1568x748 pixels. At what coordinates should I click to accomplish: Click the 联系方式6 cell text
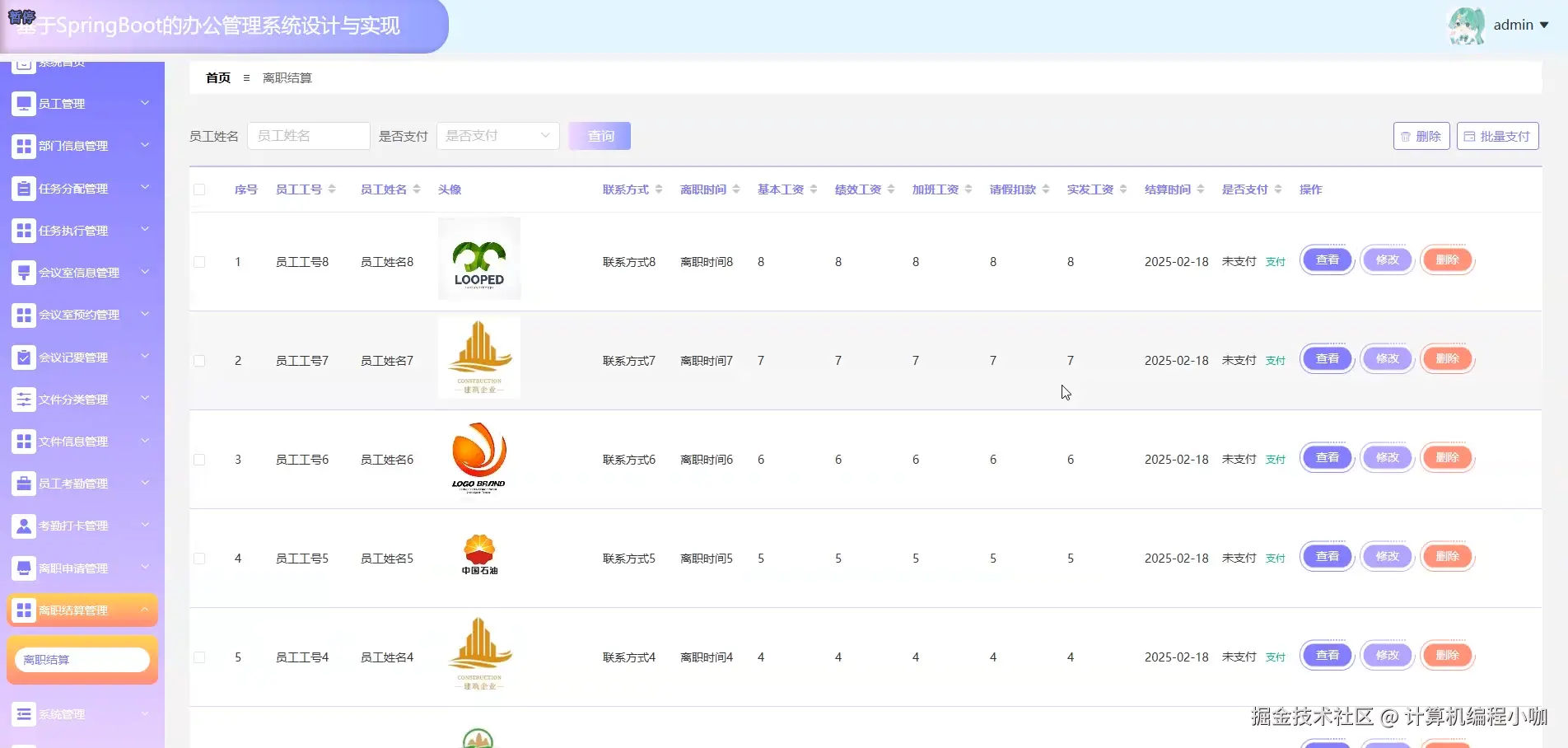(x=629, y=460)
